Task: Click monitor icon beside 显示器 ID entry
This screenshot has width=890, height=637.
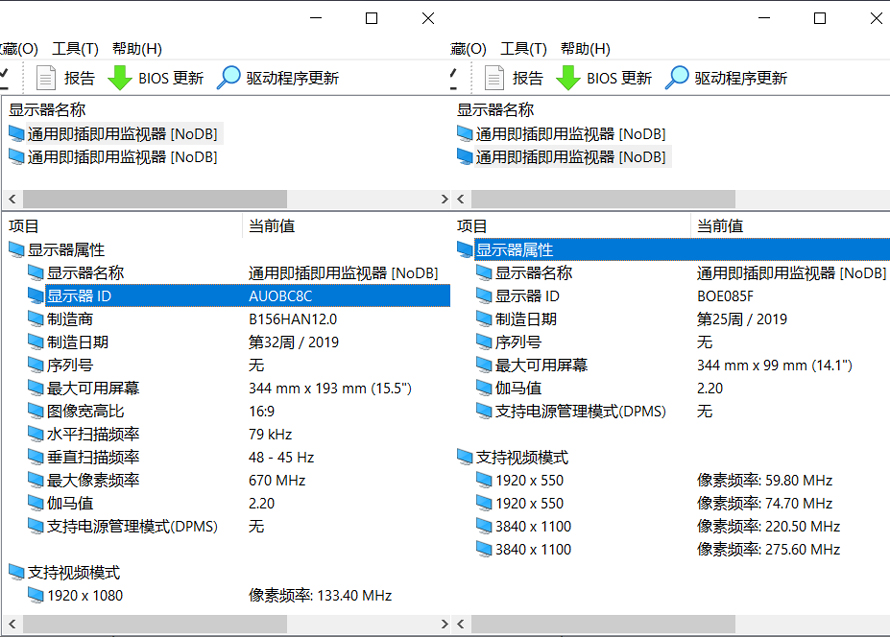Action: (x=36, y=295)
